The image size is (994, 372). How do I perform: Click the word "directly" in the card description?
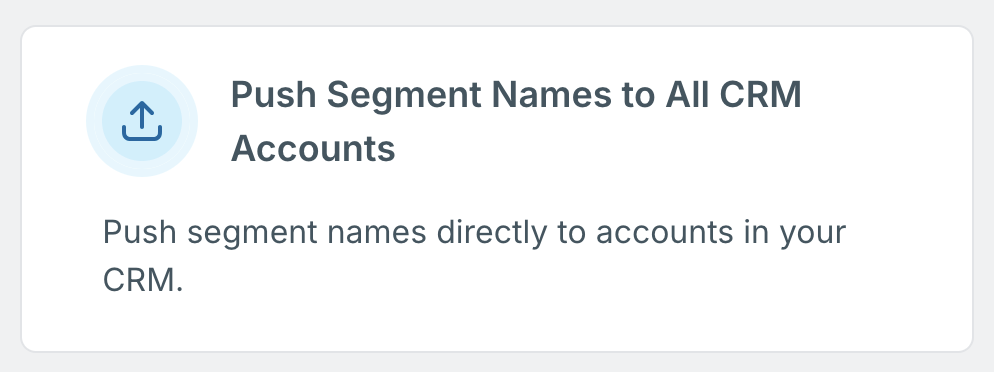click(492, 233)
